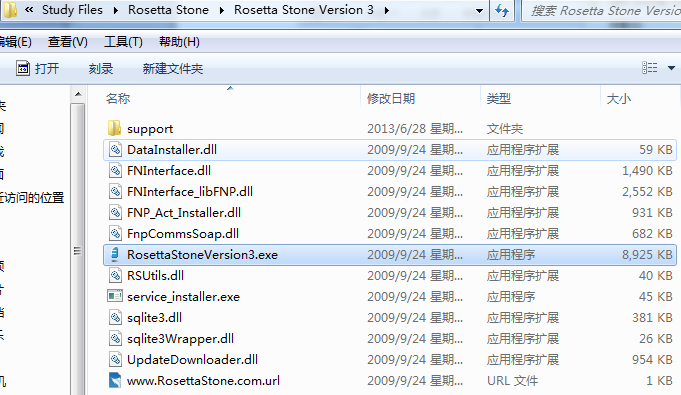Click Rosetta Stone Version 3 breadcrumb
Viewport: 681px width, 395px height.
point(304,10)
